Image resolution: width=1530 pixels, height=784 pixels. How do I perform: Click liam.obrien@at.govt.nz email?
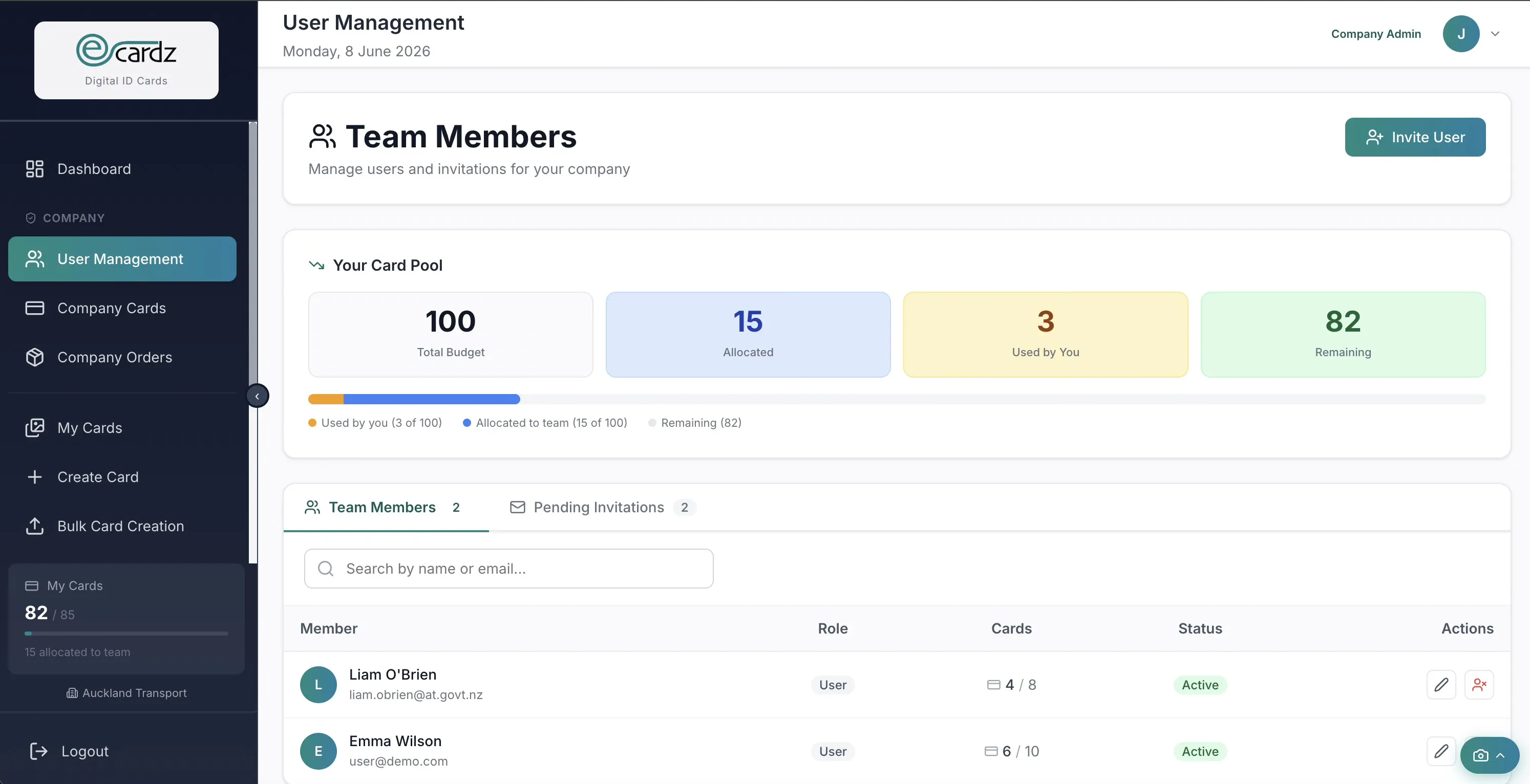pos(416,695)
